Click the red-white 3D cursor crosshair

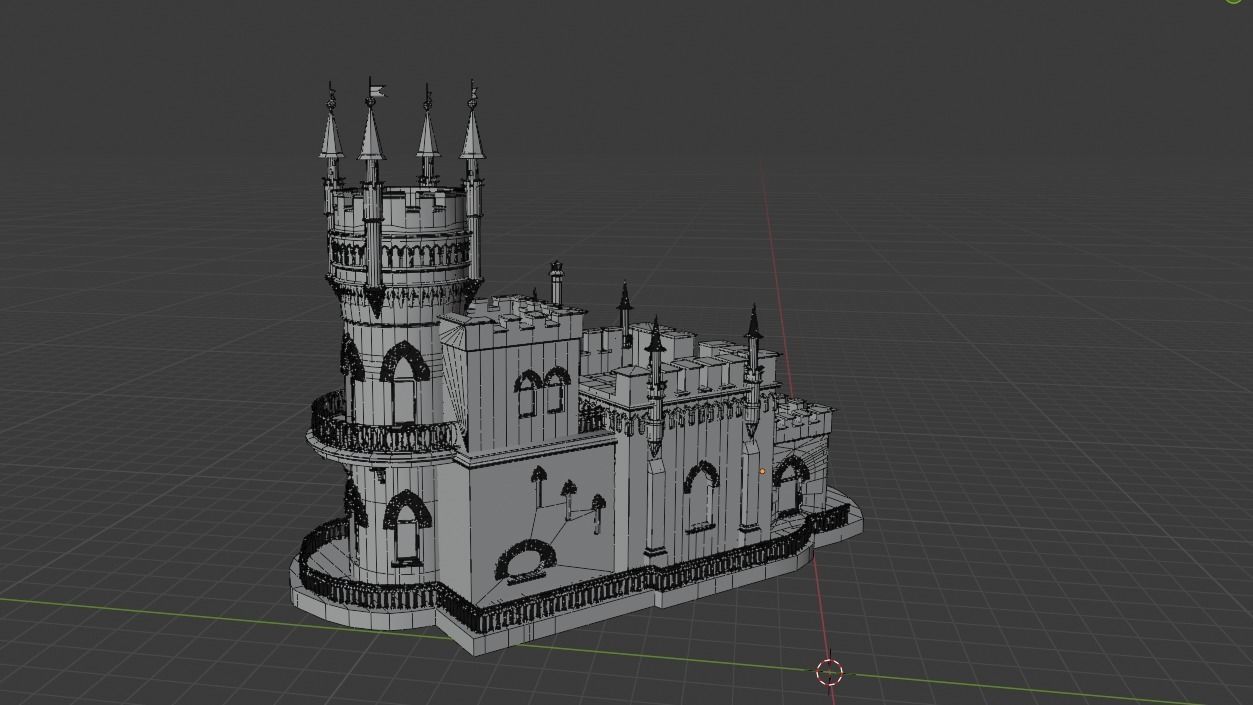(830, 673)
